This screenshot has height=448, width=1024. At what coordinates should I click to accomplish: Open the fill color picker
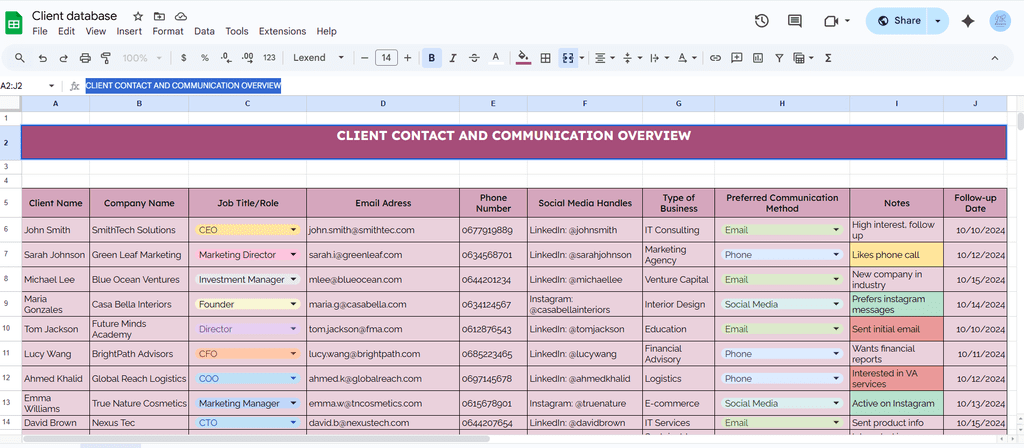pos(523,58)
